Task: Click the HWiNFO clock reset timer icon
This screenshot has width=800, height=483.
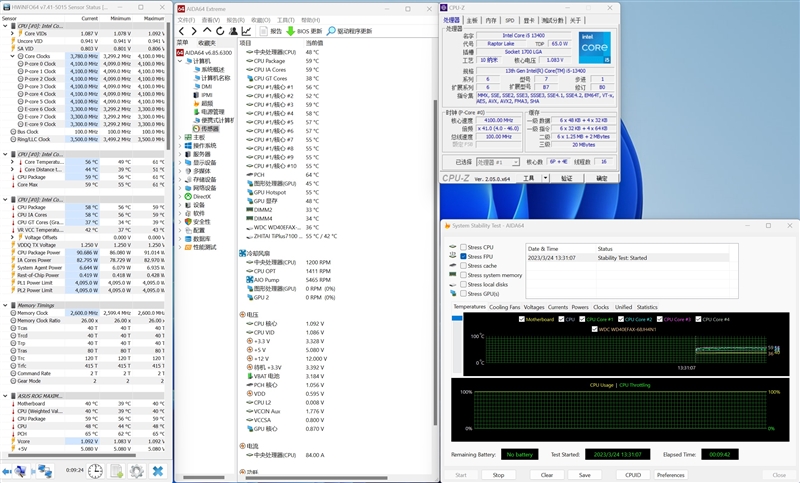Action: coord(95,471)
